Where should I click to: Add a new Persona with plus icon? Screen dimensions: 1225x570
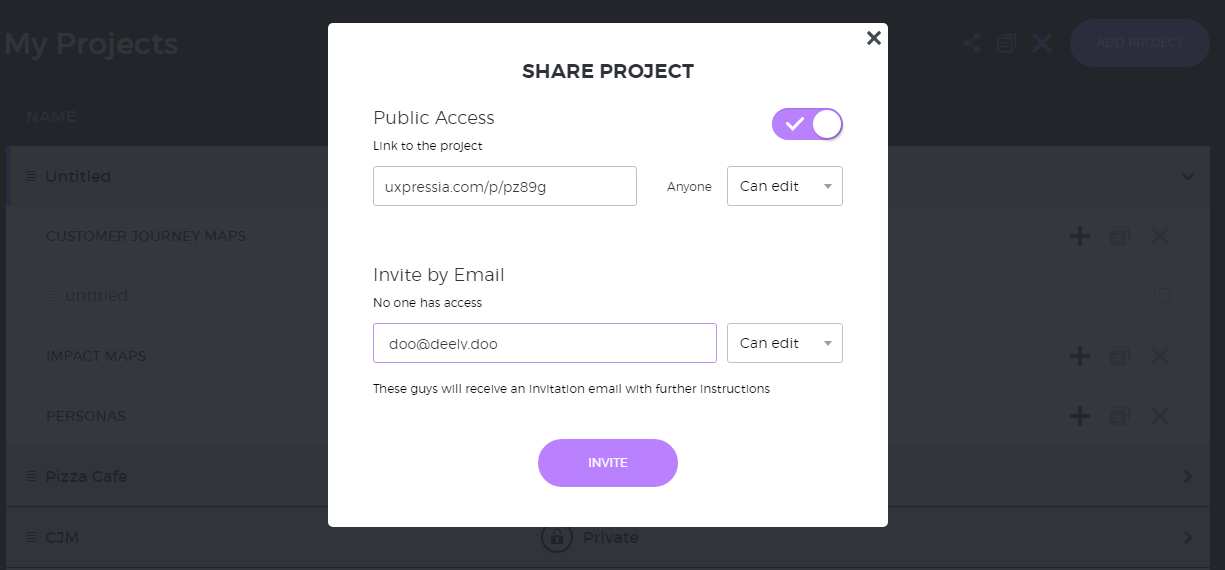(1080, 416)
